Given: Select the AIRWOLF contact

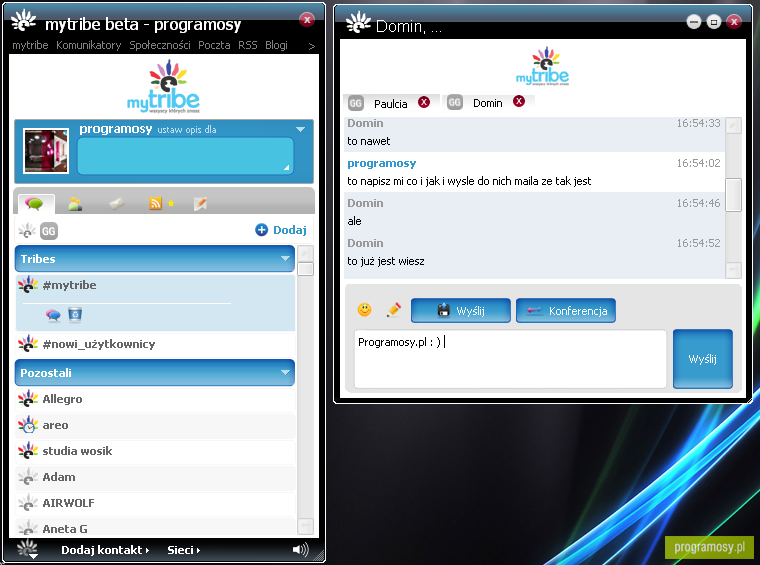Looking at the screenshot, I should tap(155, 503).
